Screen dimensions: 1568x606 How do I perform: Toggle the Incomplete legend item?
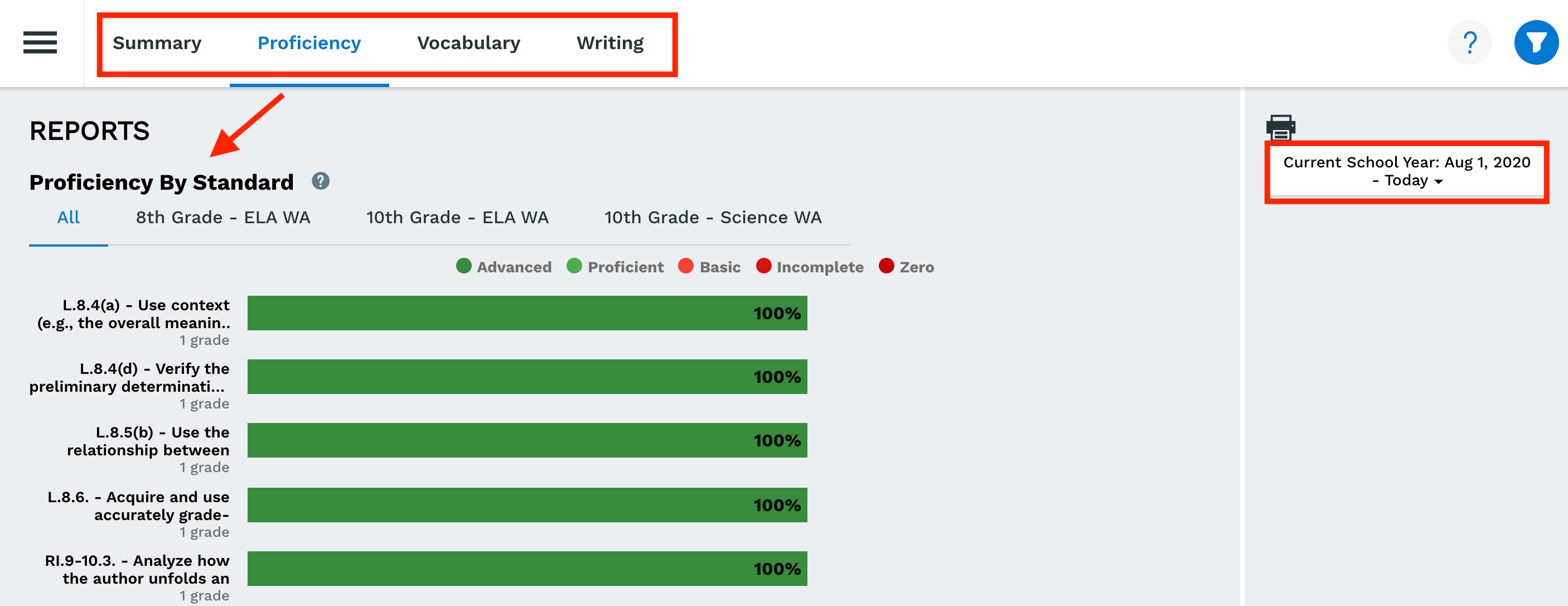pos(810,267)
